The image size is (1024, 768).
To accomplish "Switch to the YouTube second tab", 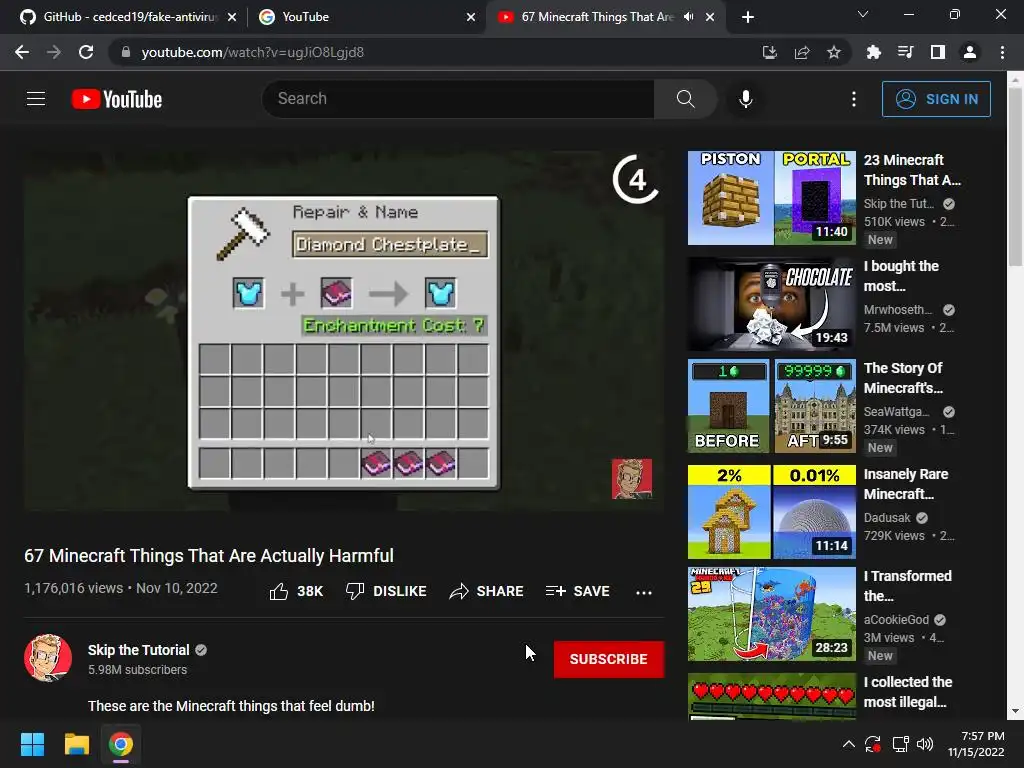I will pos(366,17).
